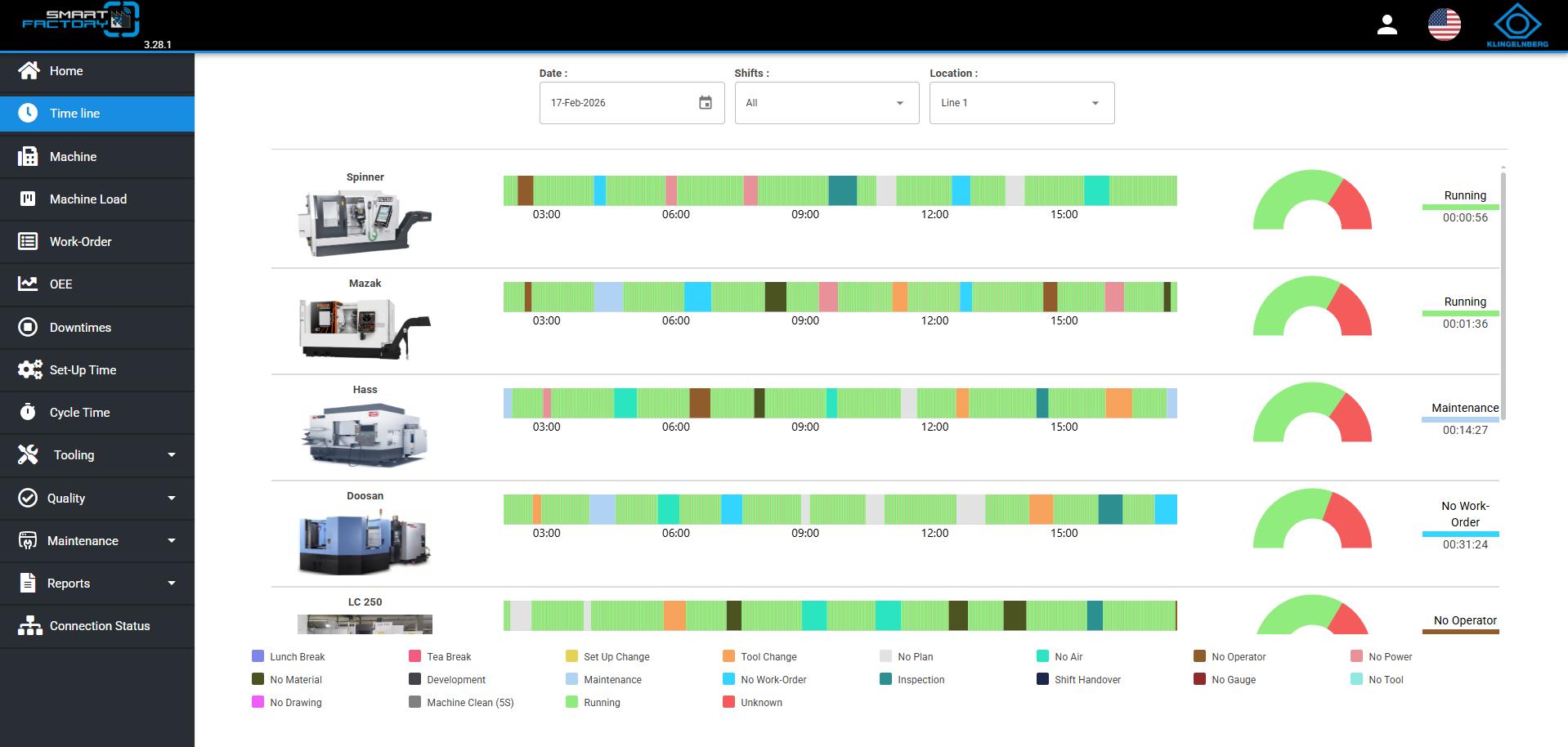Click the No Material legend swatch
Viewport: 1568px width, 747px height.
tap(258, 679)
